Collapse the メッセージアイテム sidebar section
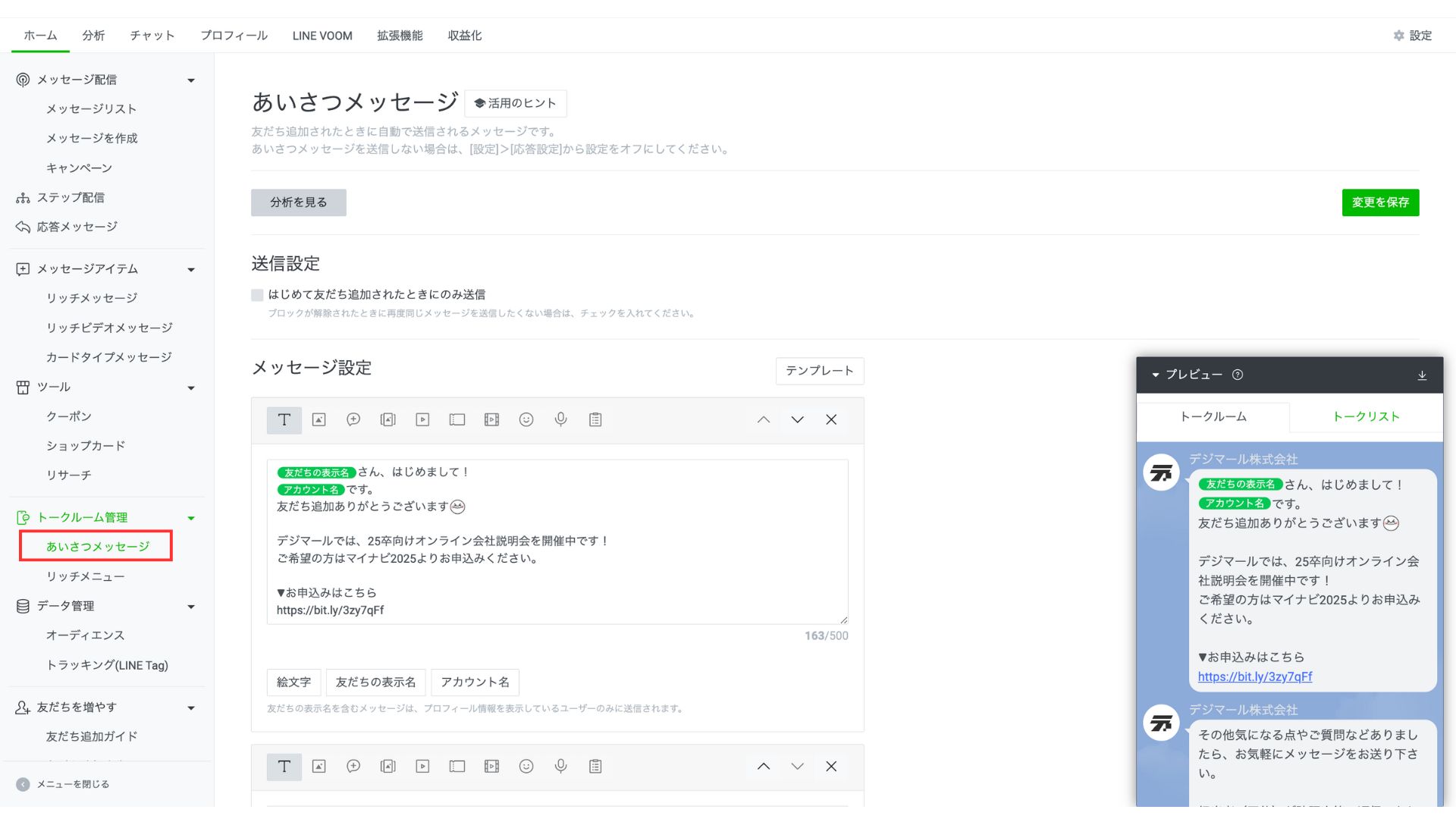The width and height of the screenshot is (1456, 819). coord(191,270)
